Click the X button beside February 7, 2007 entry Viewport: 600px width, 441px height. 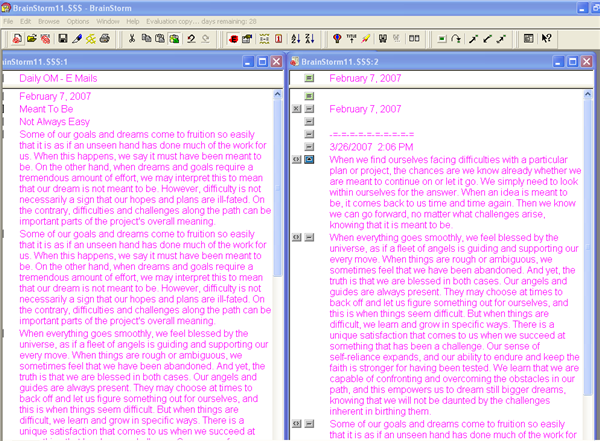tap(297, 109)
